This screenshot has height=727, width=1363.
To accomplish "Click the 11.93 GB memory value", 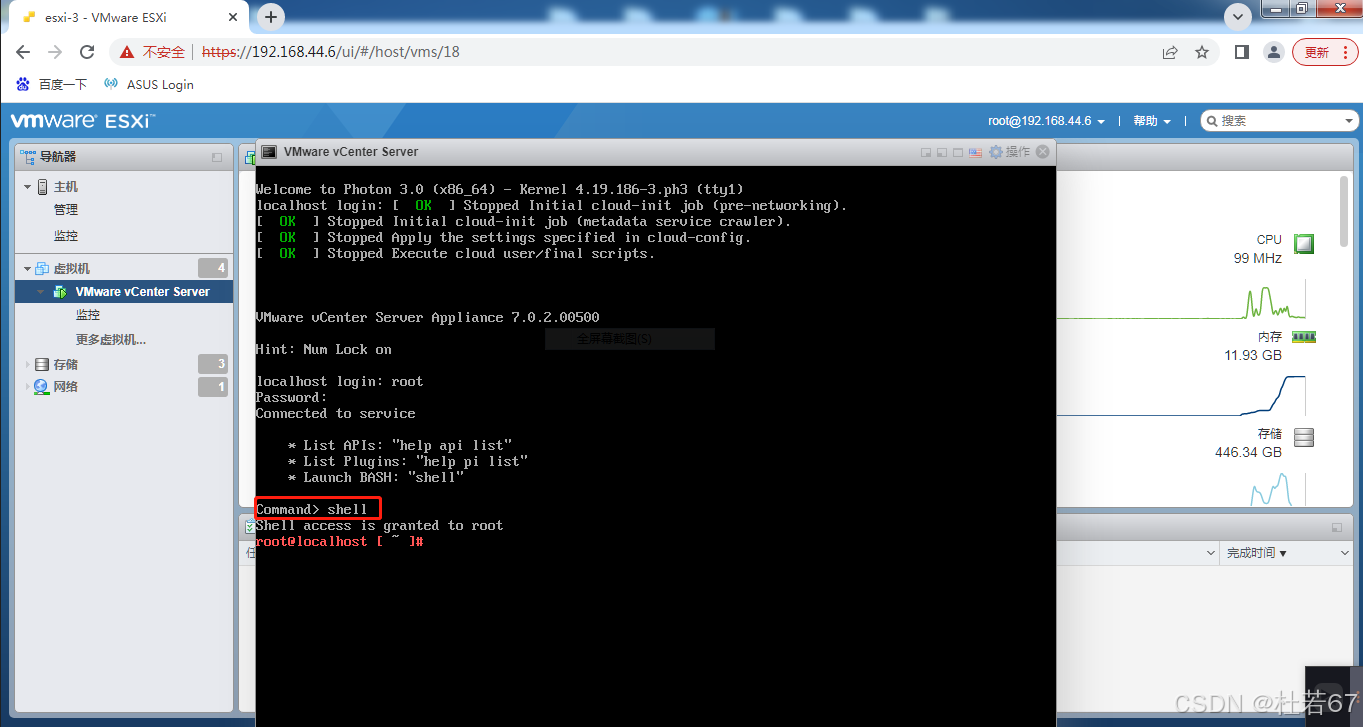I will click(x=1252, y=356).
